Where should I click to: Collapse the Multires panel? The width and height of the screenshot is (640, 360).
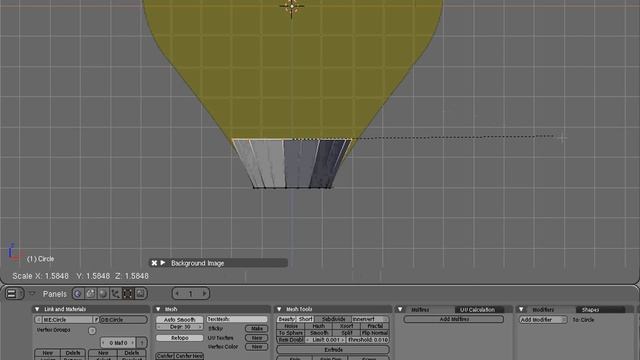[400, 309]
